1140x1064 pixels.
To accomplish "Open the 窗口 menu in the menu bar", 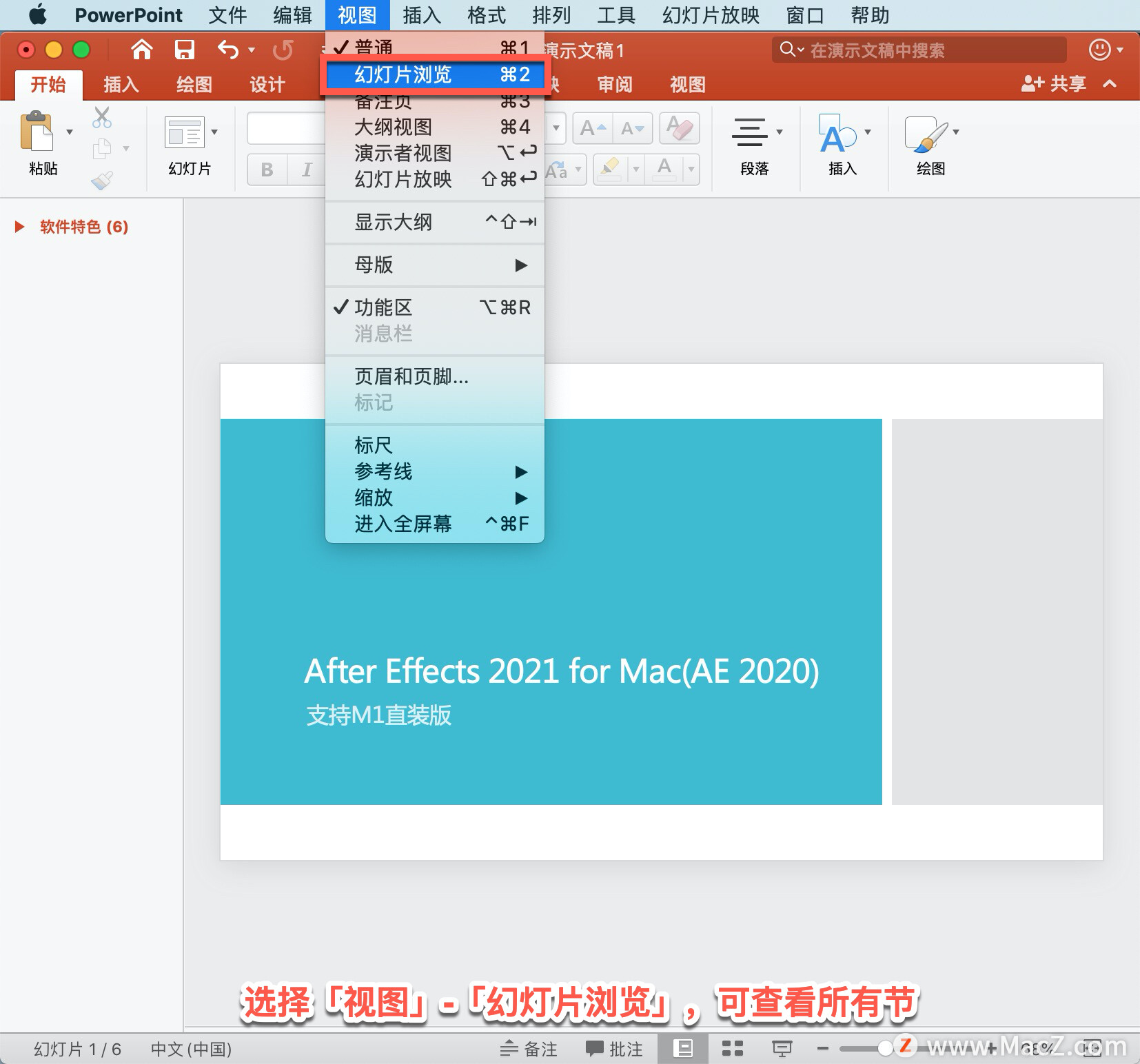I will click(x=805, y=14).
